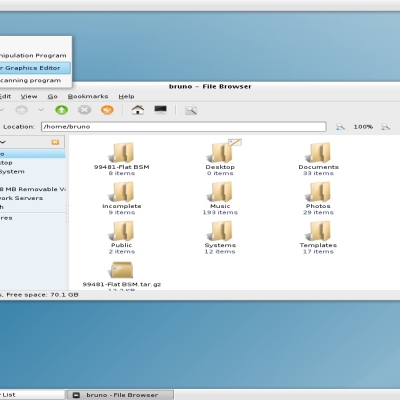Click the Free space 70.1 GB status text
Viewport: 400px width, 400px height.
pos(42,295)
